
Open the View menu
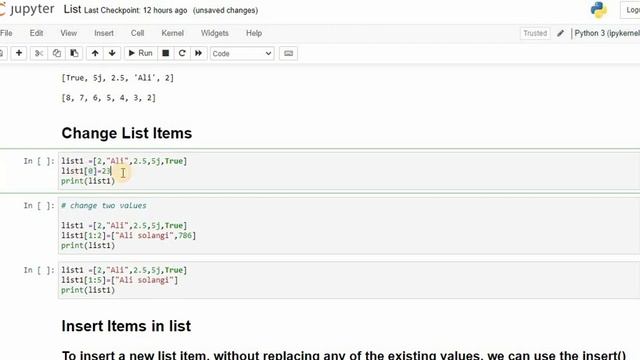(69, 33)
